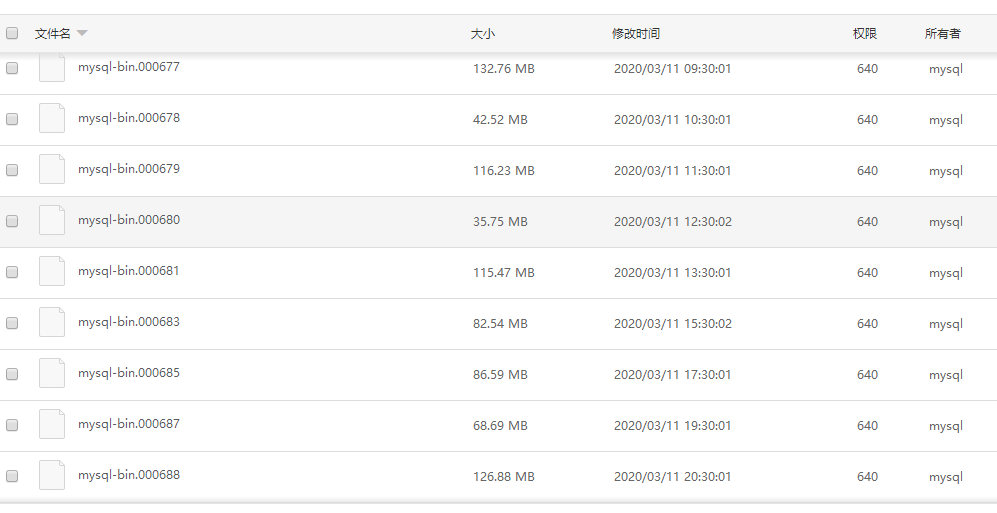Check the box for mysql-bin.000678

(12, 119)
